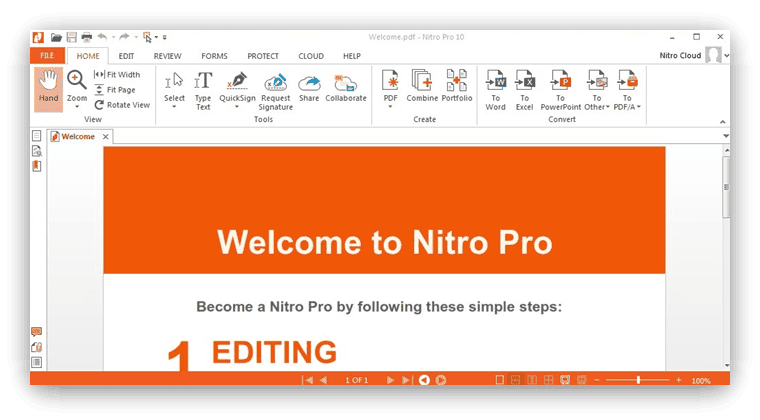Click the Nitro Pro logo icon
This screenshot has height=420, width=760.
(38, 37)
